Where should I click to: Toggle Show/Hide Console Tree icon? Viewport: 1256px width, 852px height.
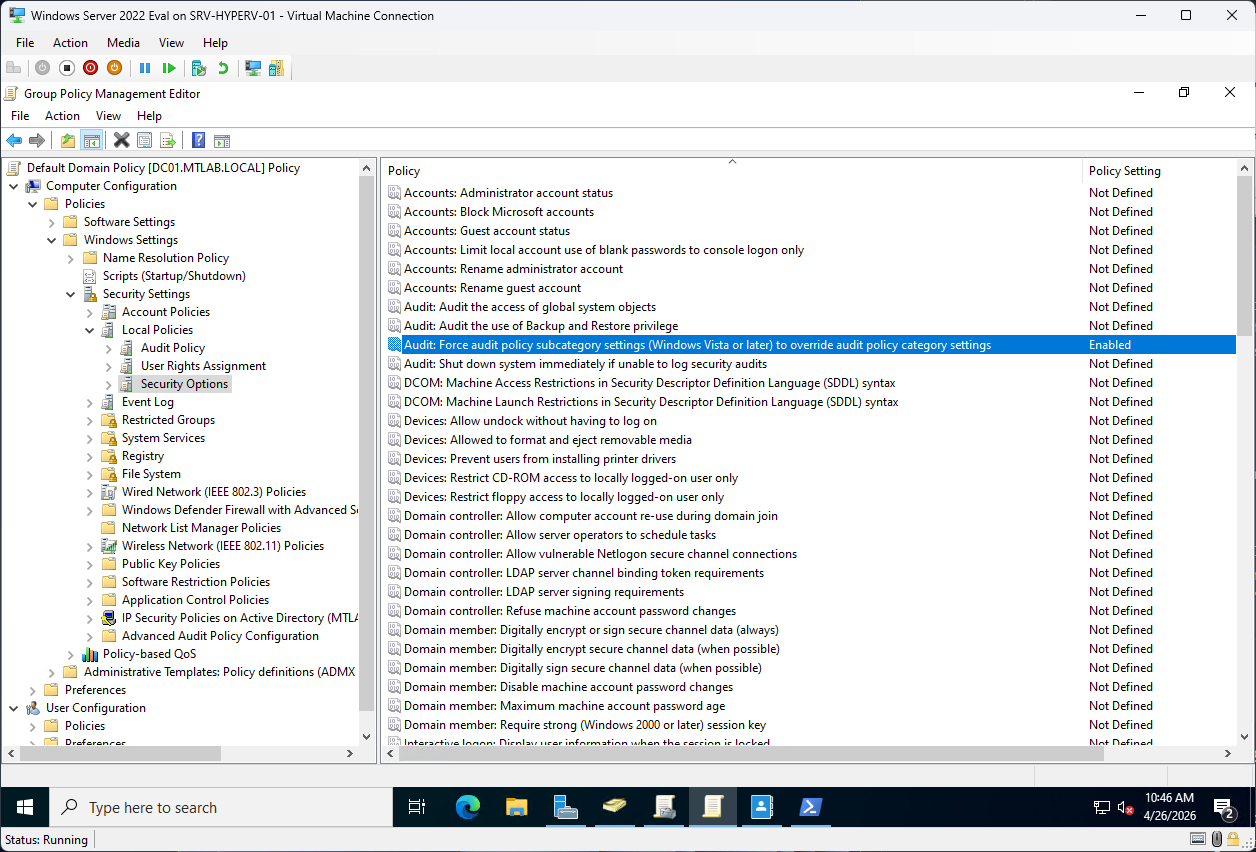(91, 141)
